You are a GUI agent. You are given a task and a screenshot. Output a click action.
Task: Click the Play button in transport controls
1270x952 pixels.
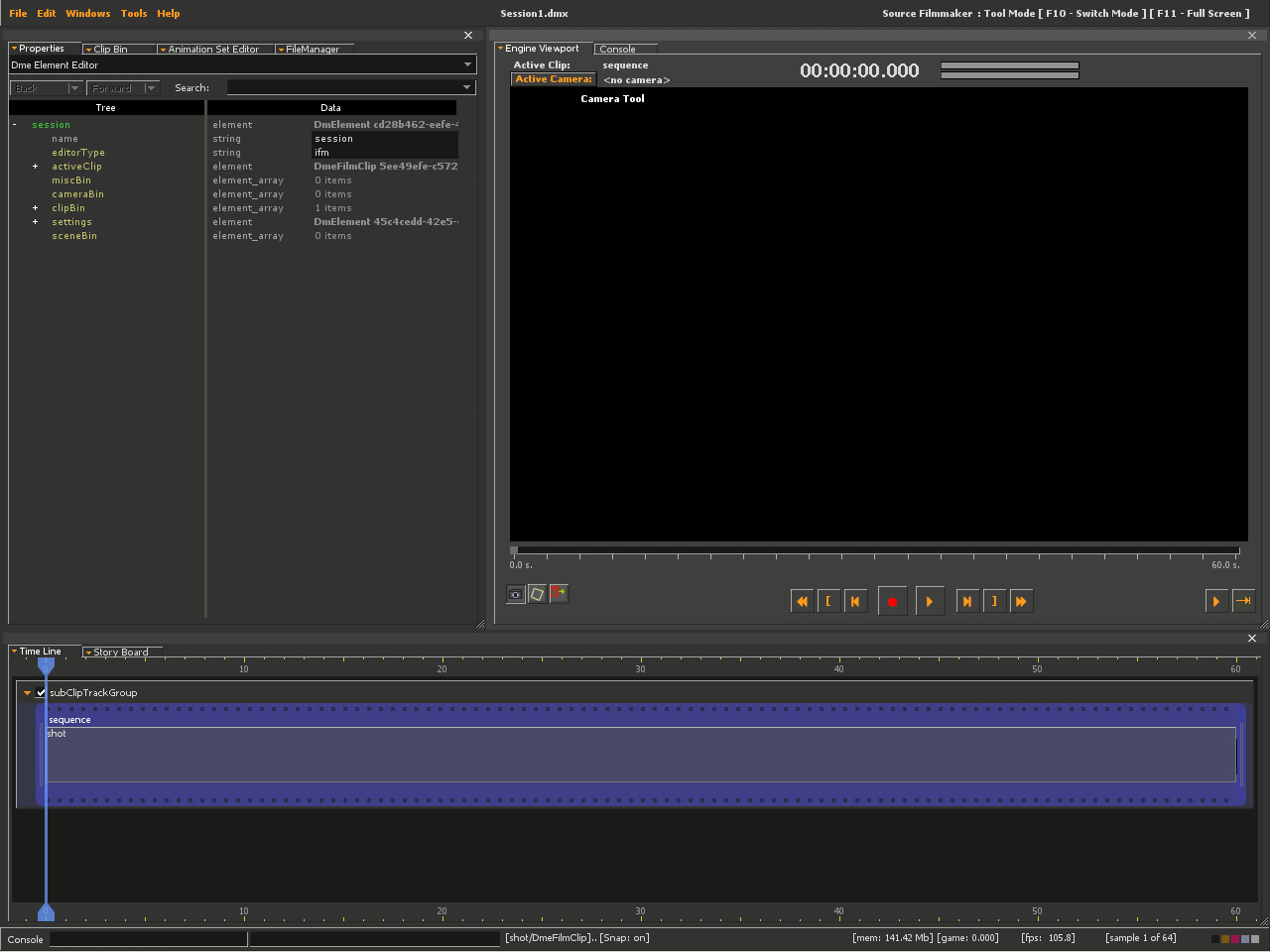[929, 601]
